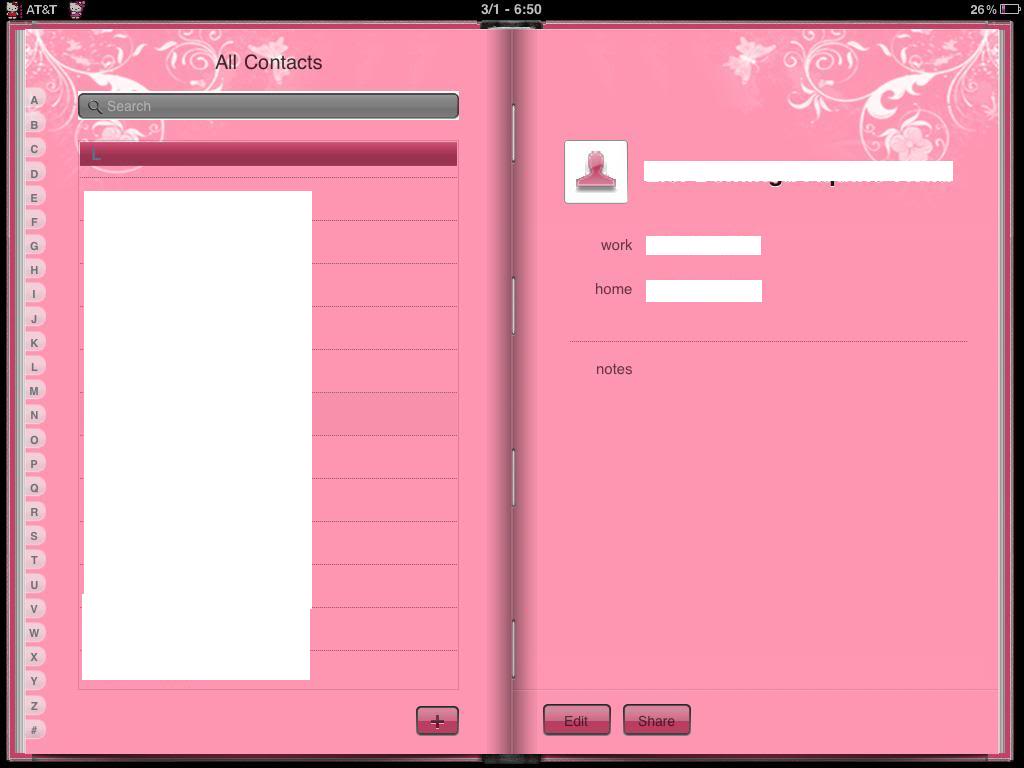Jump to letter B in the index

pyautogui.click(x=34, y=125)
